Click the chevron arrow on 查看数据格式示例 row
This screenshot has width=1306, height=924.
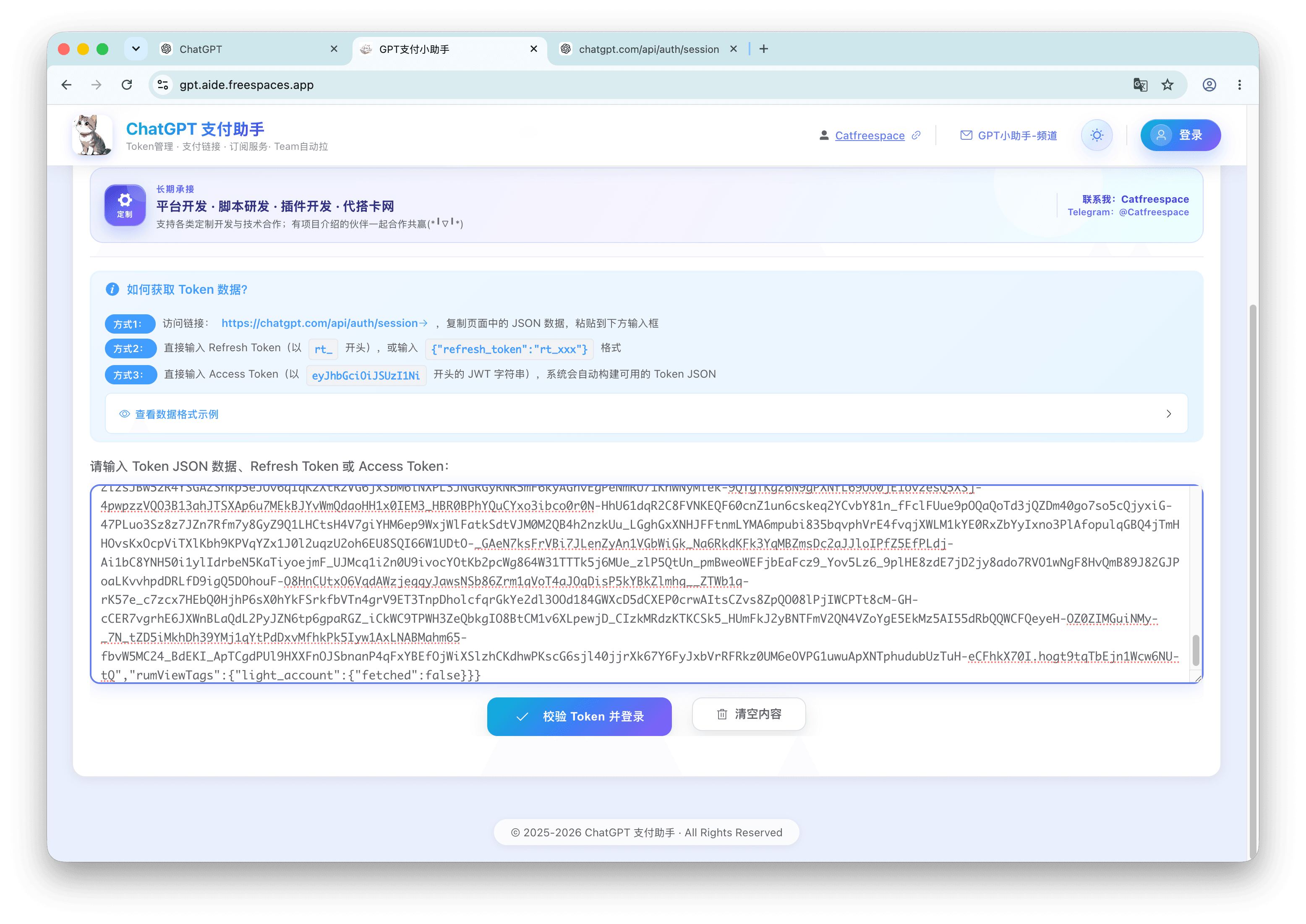click(1168, 414)
